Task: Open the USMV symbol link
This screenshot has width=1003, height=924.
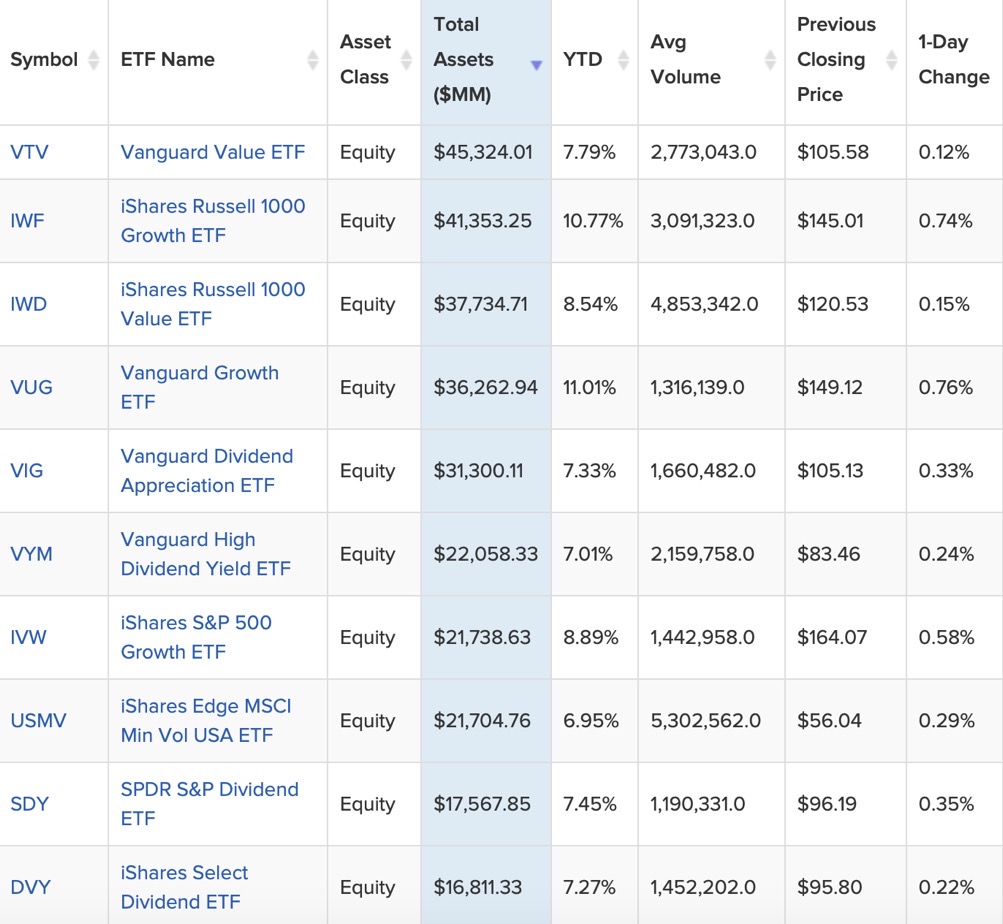Action: point(38,721)
